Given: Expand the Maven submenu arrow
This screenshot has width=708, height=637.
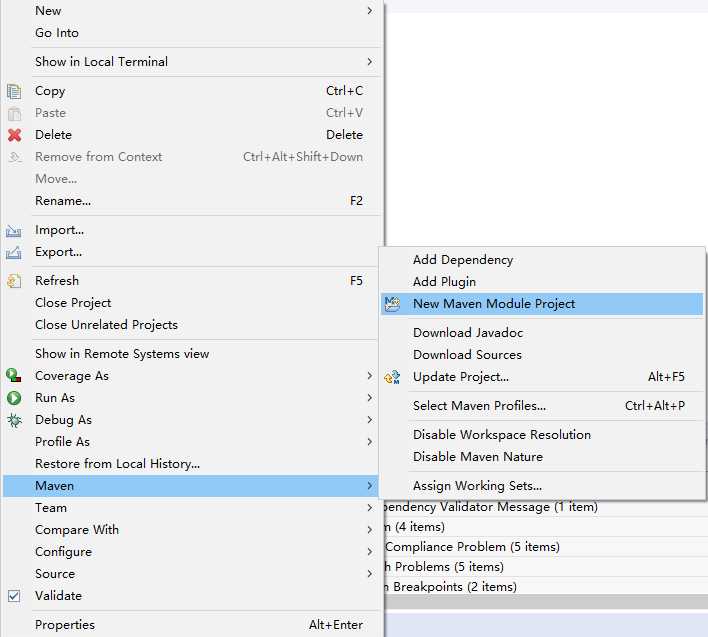Looking at the screenshot, I should pyautogui.click(x=370, y=486).
